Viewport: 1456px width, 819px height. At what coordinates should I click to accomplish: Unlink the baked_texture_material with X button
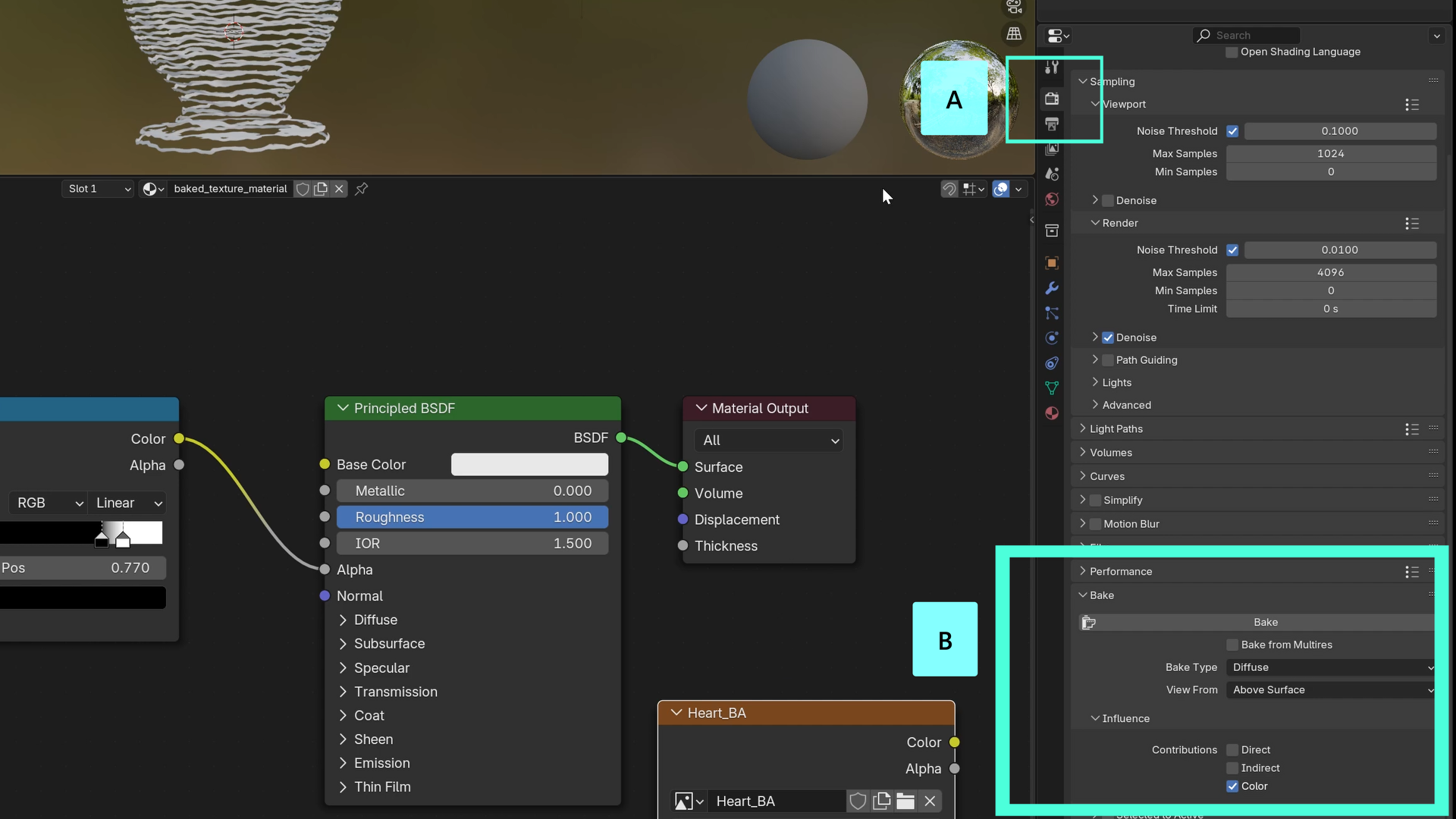tap(339, 189)
